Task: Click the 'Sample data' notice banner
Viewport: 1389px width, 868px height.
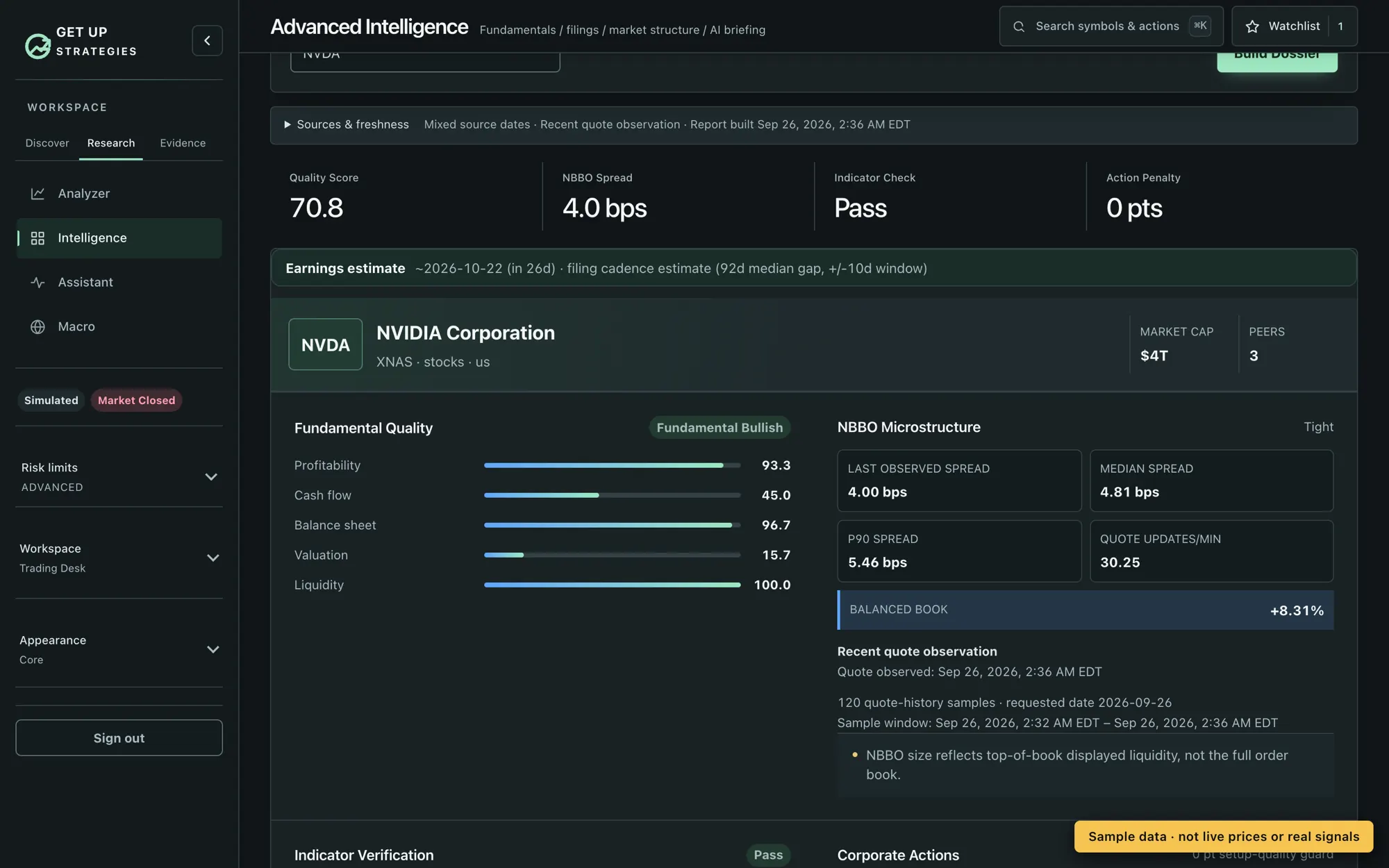Action: (1224, 837)
